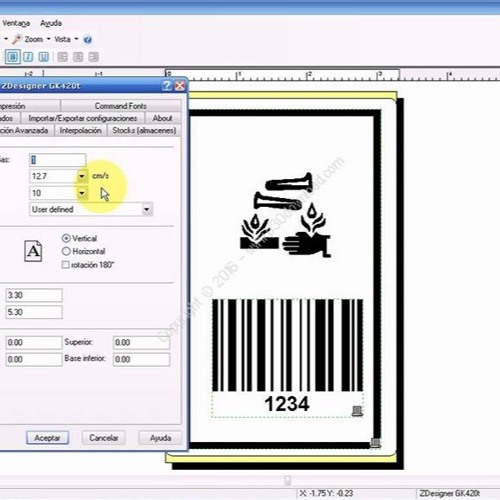This screenshot has height=500, width=500.
Task: Open the darkness value 10 dropdown
Action: 82,193
